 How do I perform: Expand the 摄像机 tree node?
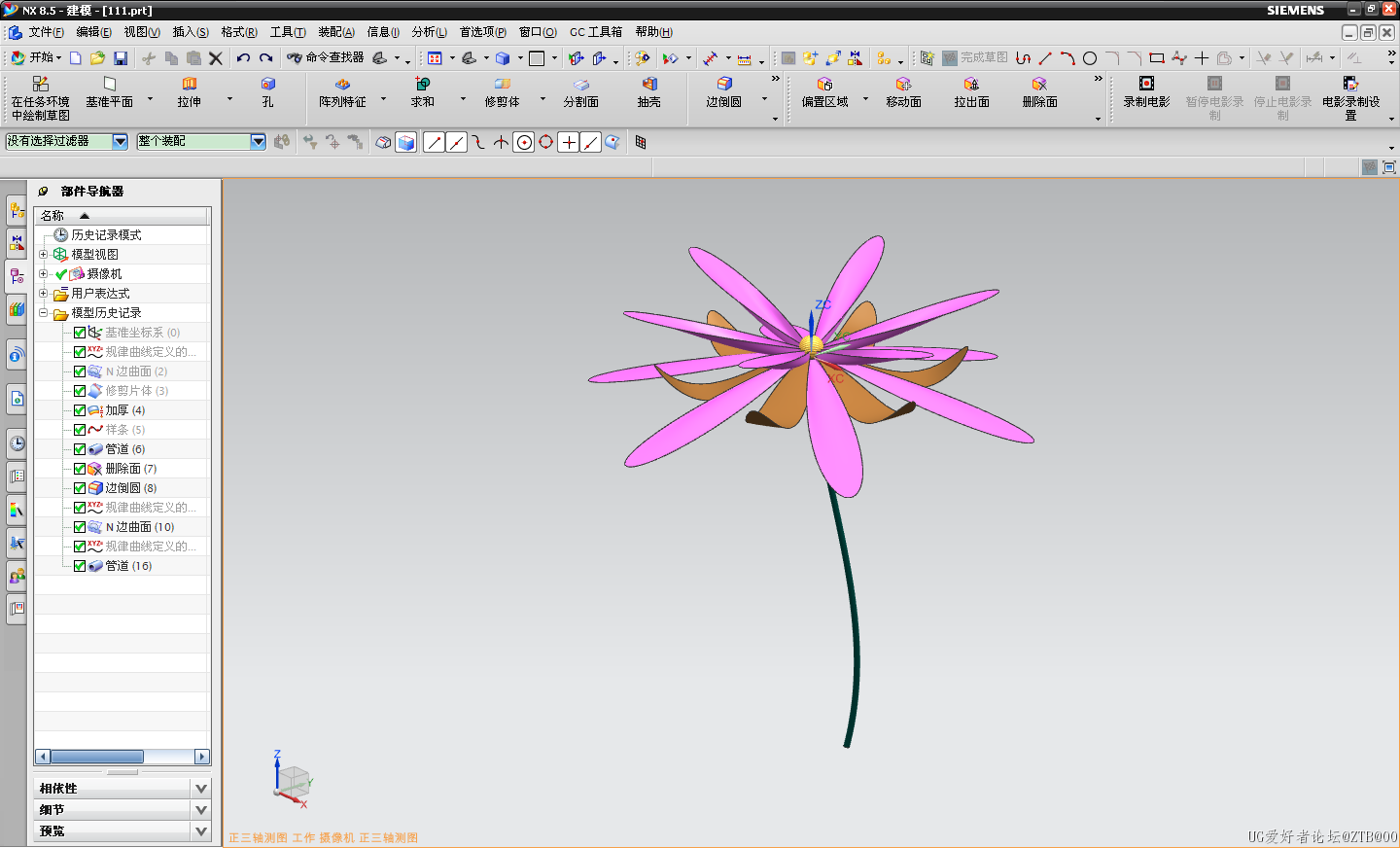point(43,274)
